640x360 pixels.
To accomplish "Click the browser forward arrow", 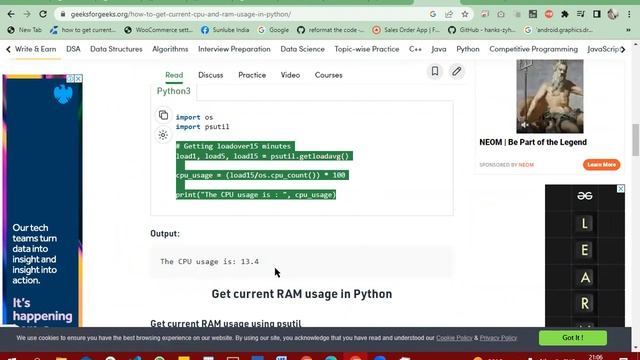I will point(27,14).
